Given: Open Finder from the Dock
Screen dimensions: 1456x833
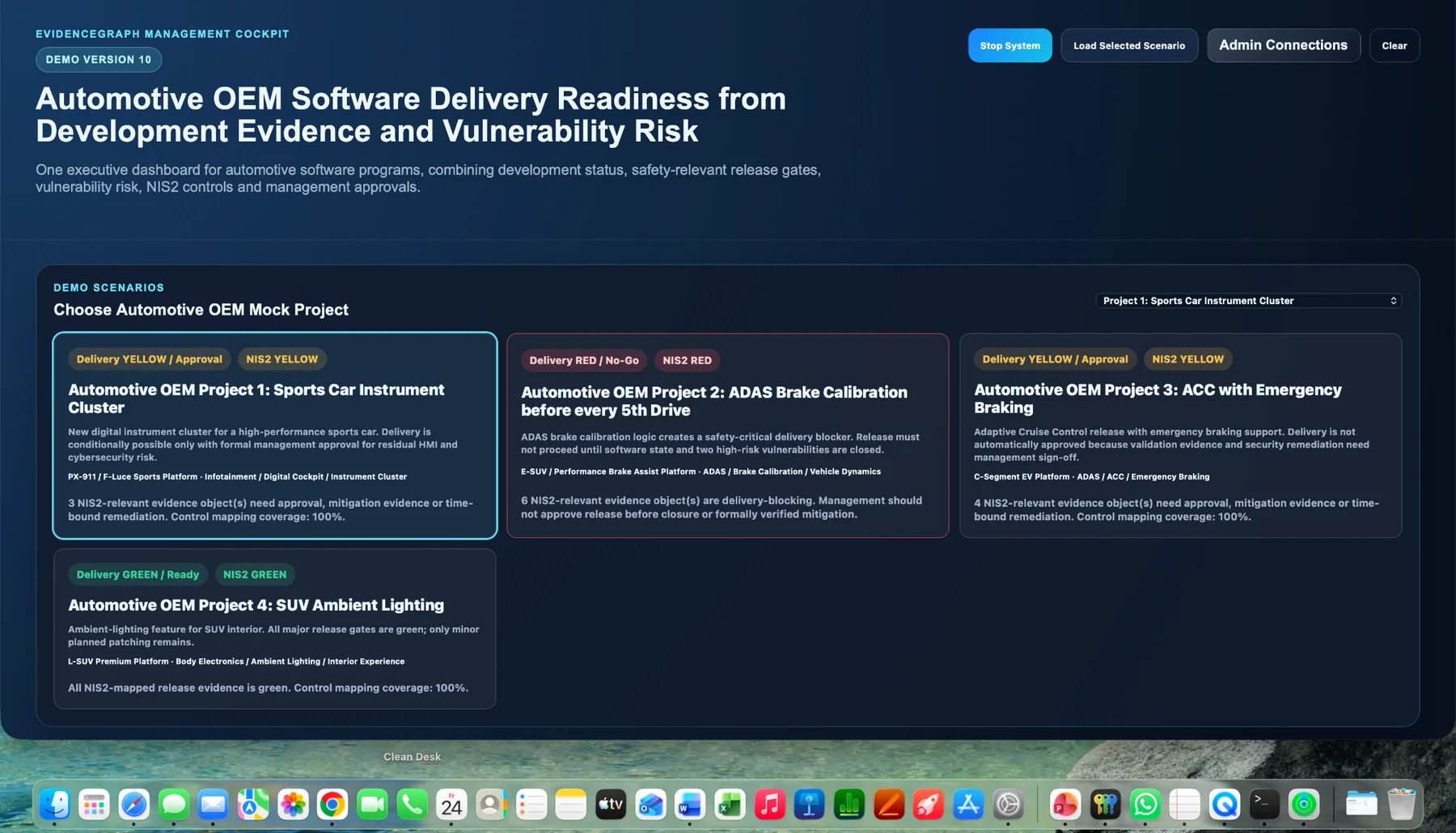Looking at the screenshot, I should [55, 805].
